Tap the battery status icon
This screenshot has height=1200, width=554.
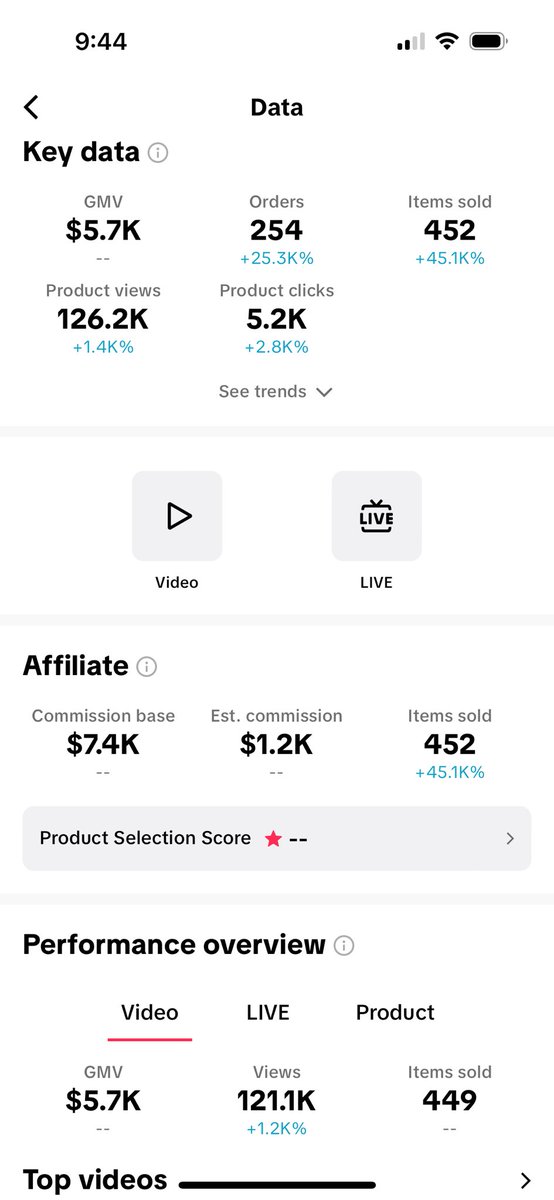coord(490,42)
